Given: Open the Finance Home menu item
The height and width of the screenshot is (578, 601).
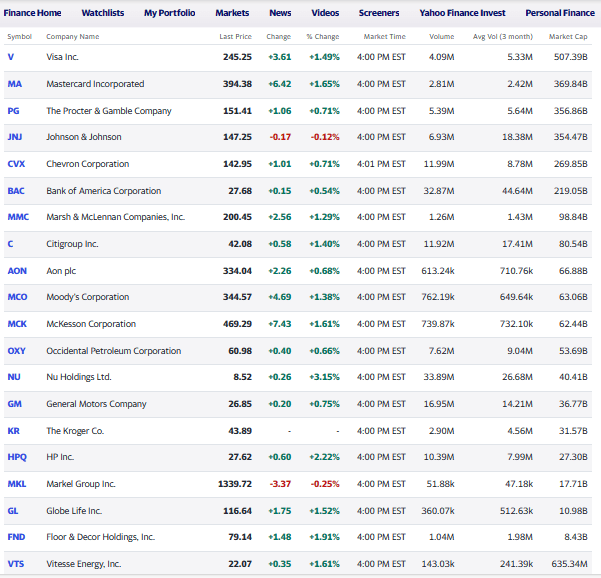Looking at the screenshot, I should pos(34,13).
